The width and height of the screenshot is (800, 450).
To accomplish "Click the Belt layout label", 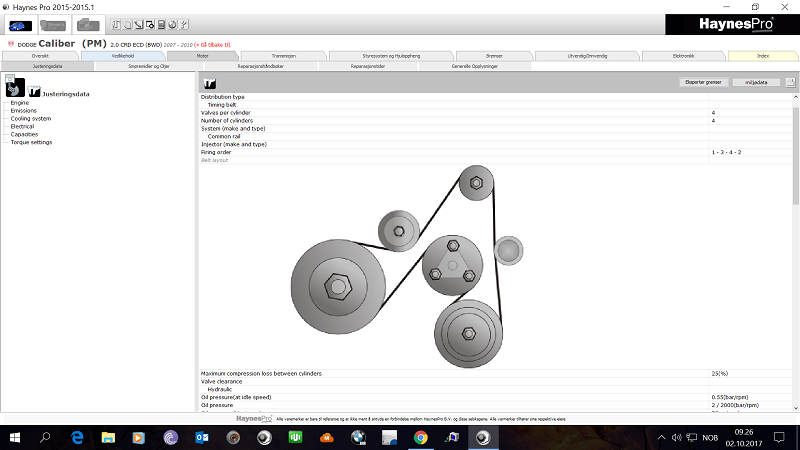I will coord(214,160).
